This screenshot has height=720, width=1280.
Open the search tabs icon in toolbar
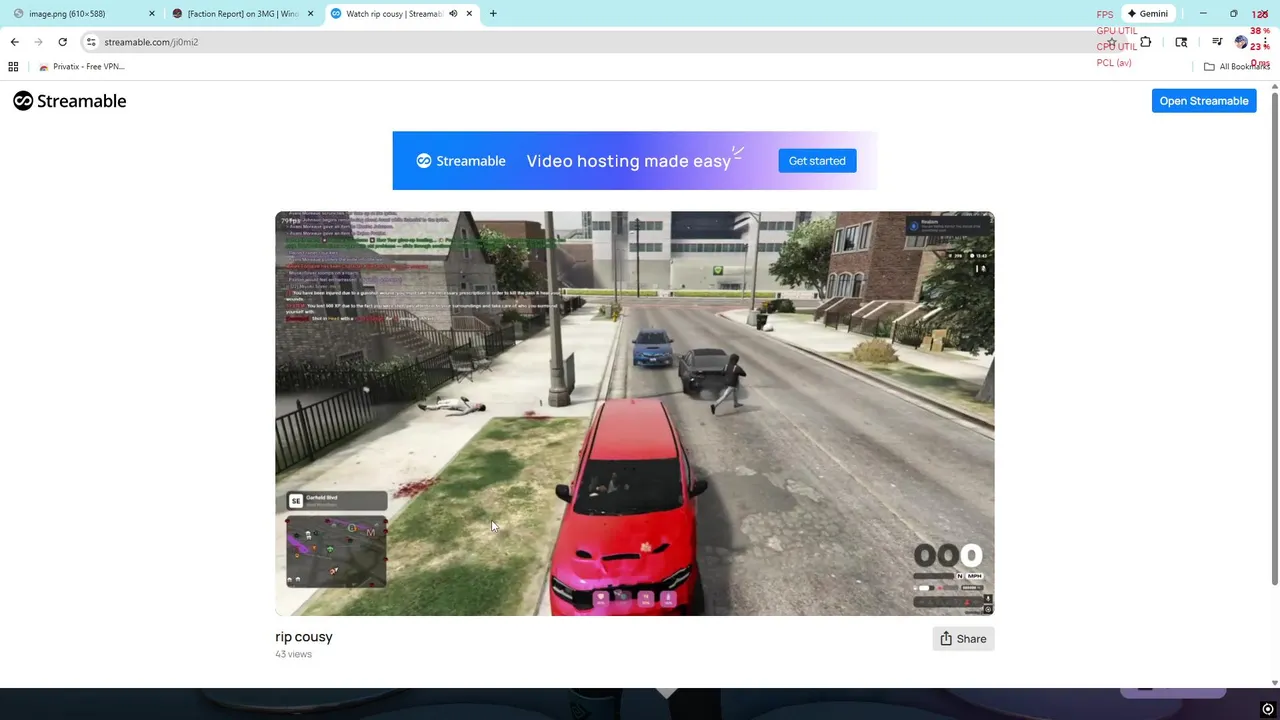click(1181, 42)
